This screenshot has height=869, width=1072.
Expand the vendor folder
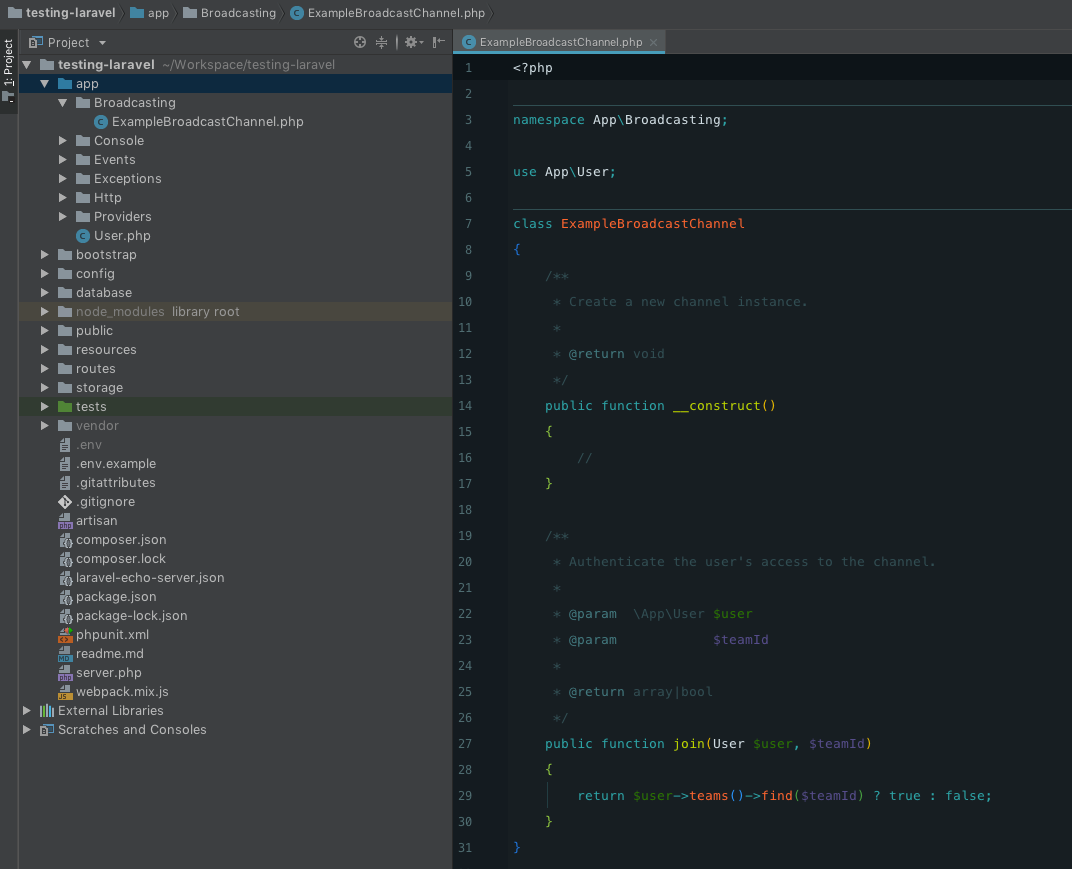tap(43, 425)
